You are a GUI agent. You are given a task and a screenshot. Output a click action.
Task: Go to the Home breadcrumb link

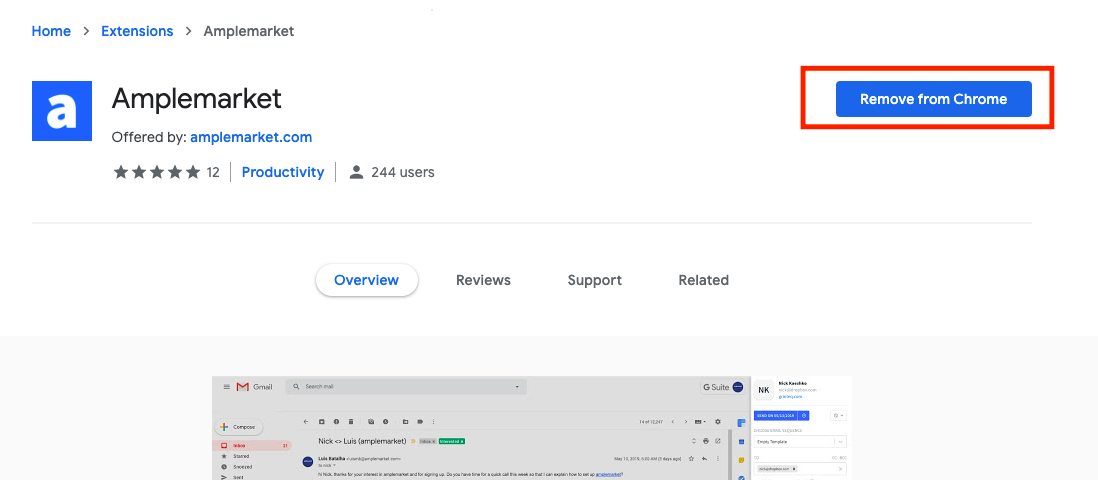(51, 32)
